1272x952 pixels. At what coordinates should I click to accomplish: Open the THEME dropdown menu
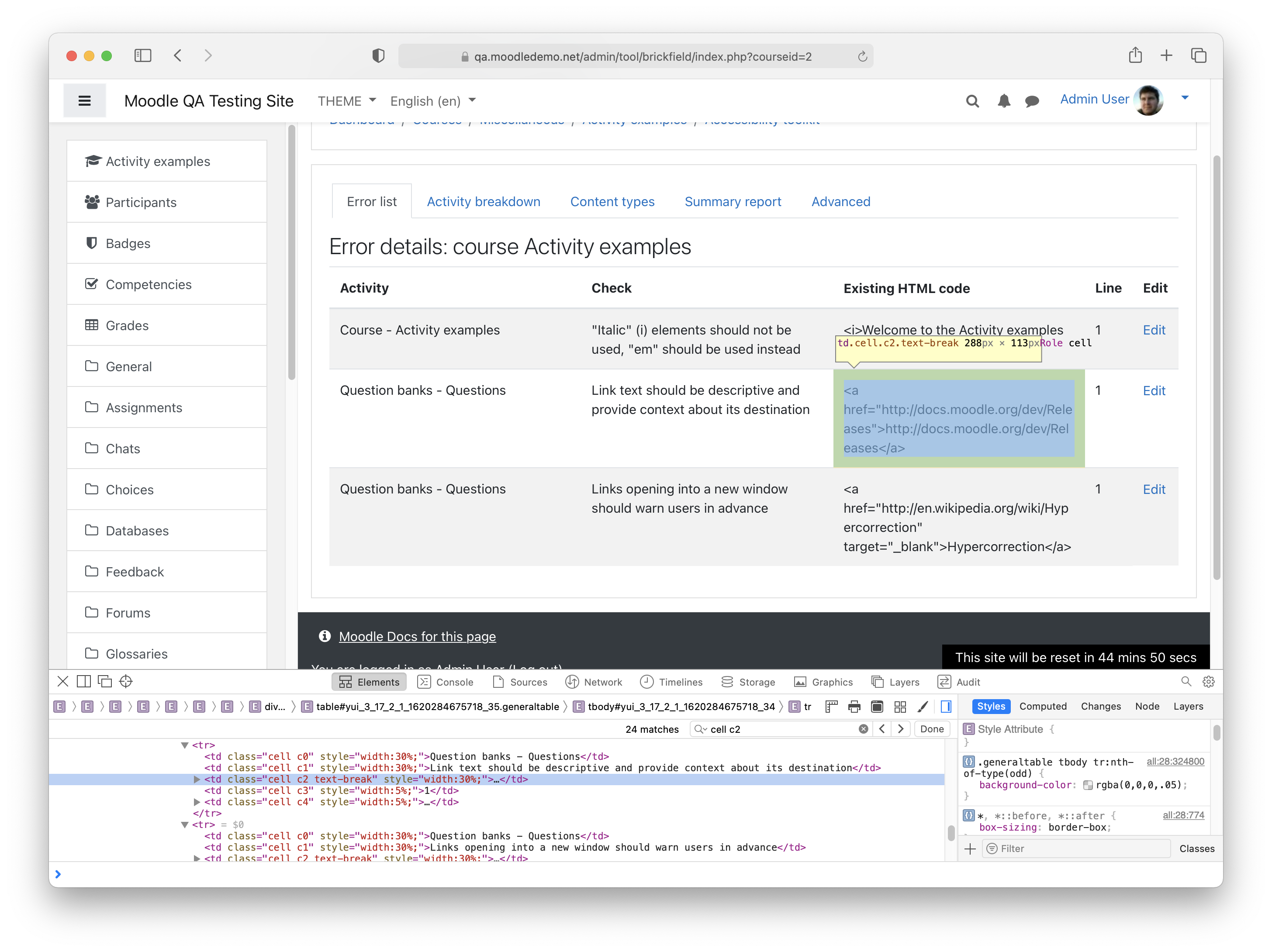(347, 101)
